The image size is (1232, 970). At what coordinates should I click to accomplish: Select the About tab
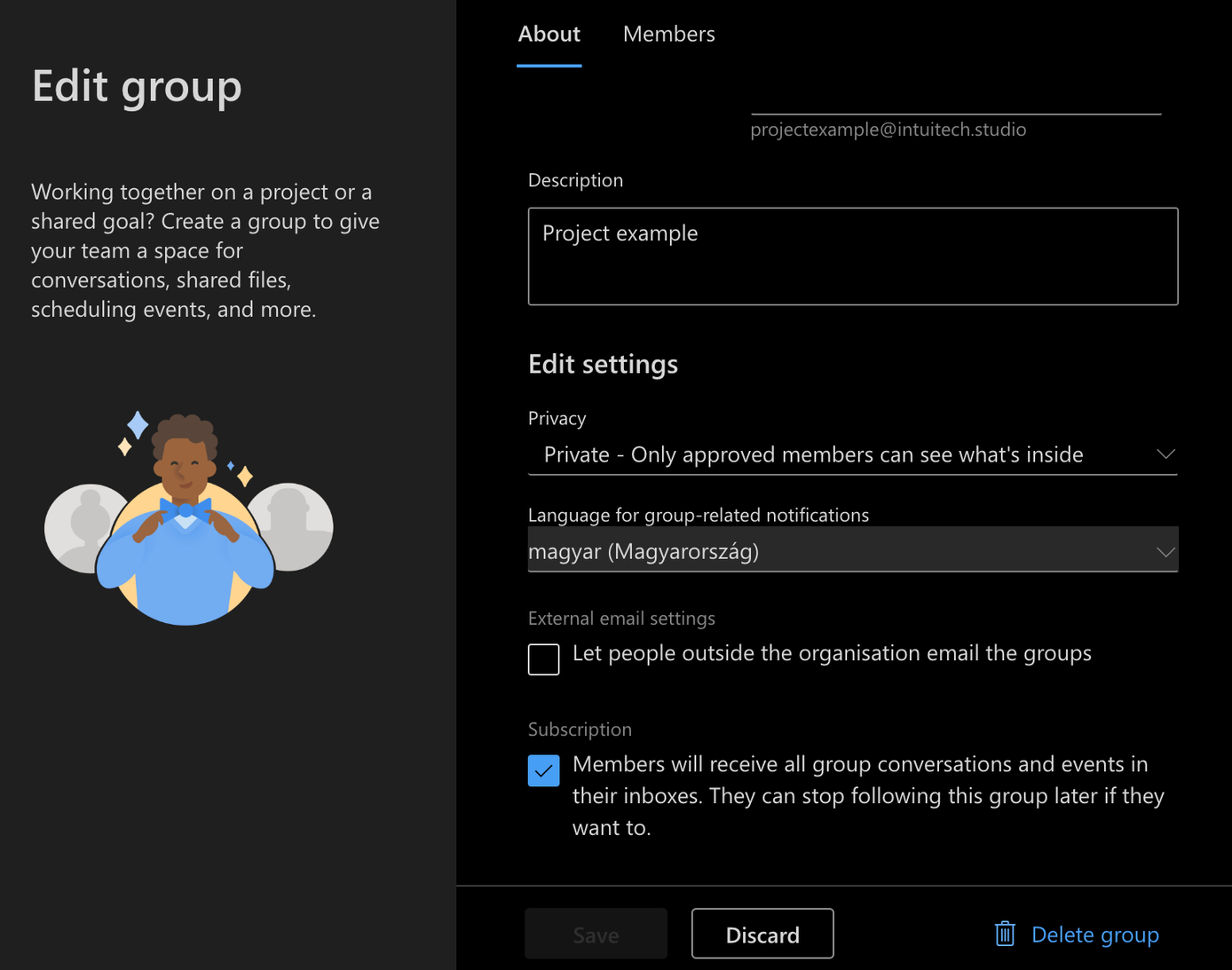[x=549, y=34]
